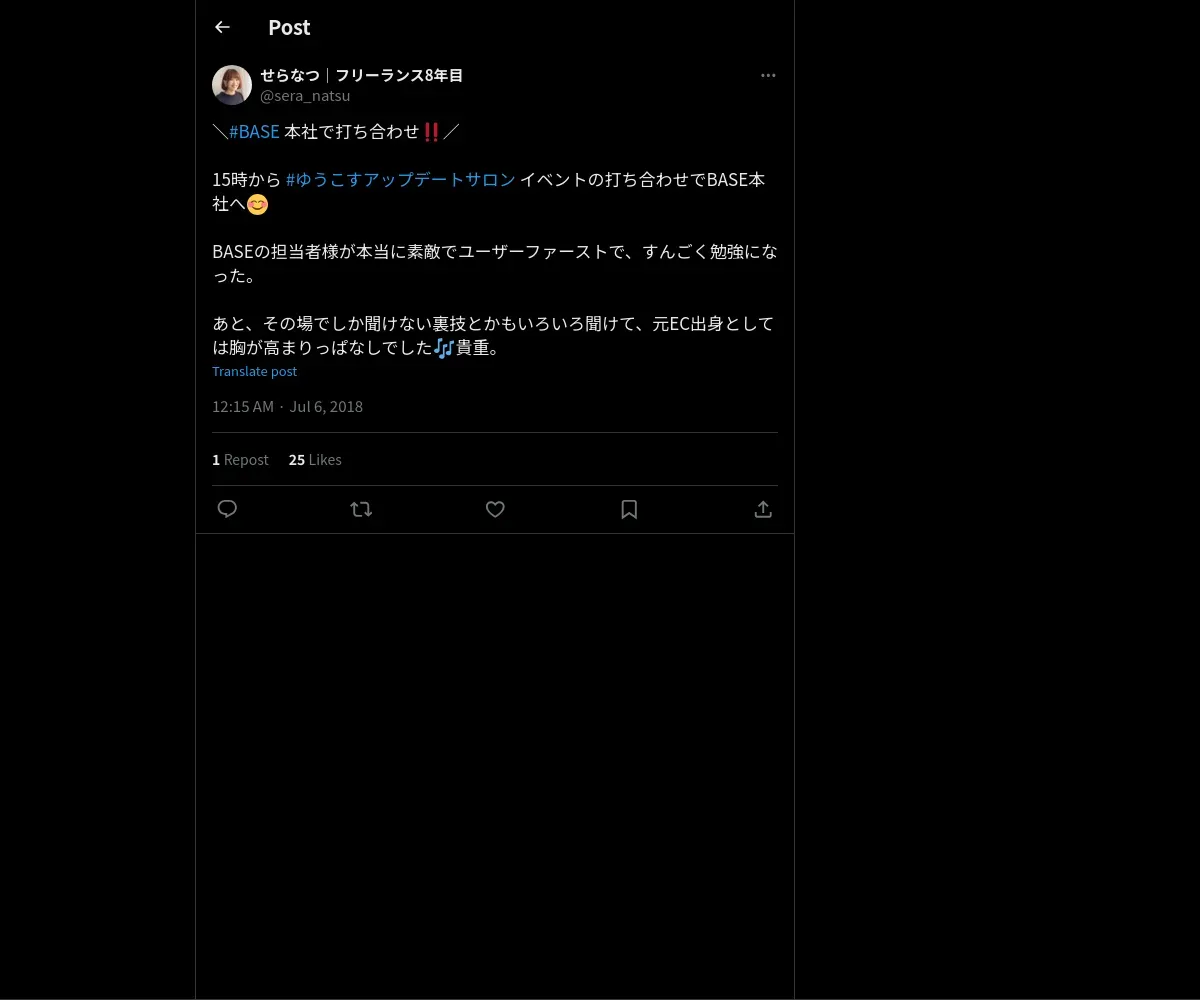Open the share post icon
Viewport: 1200px width, 1000px height.
click(763, 509)
